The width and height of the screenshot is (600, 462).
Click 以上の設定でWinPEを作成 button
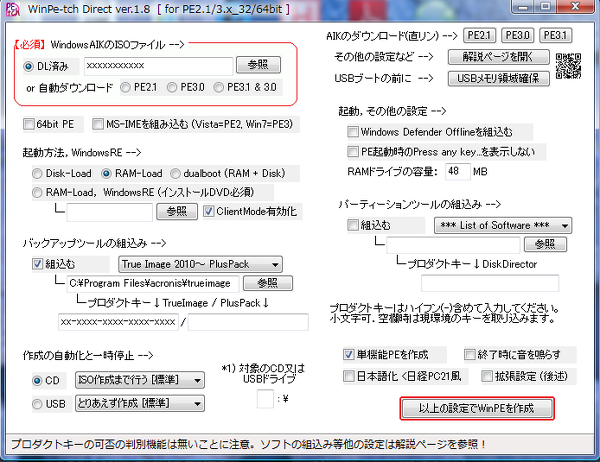tap(476, 408)
